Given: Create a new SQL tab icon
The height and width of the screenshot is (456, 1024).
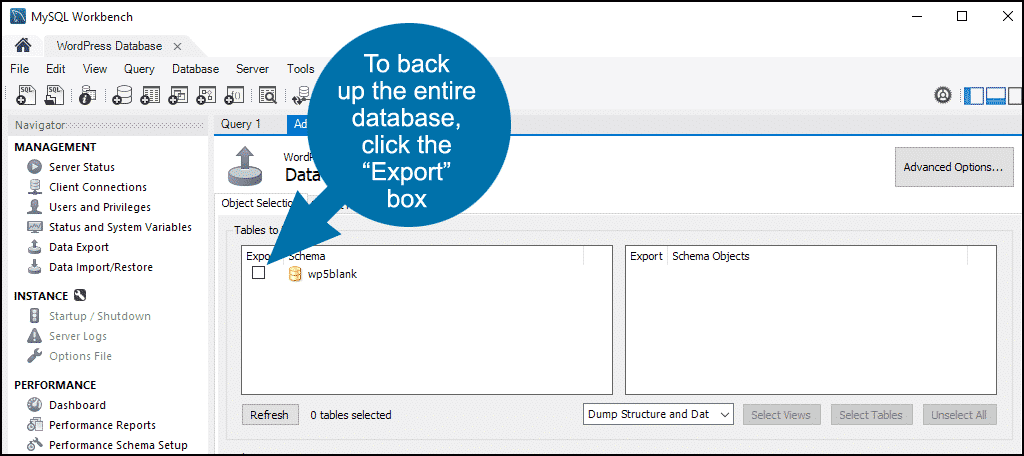Looking at the screenshot, I should (x=25, y=95).
